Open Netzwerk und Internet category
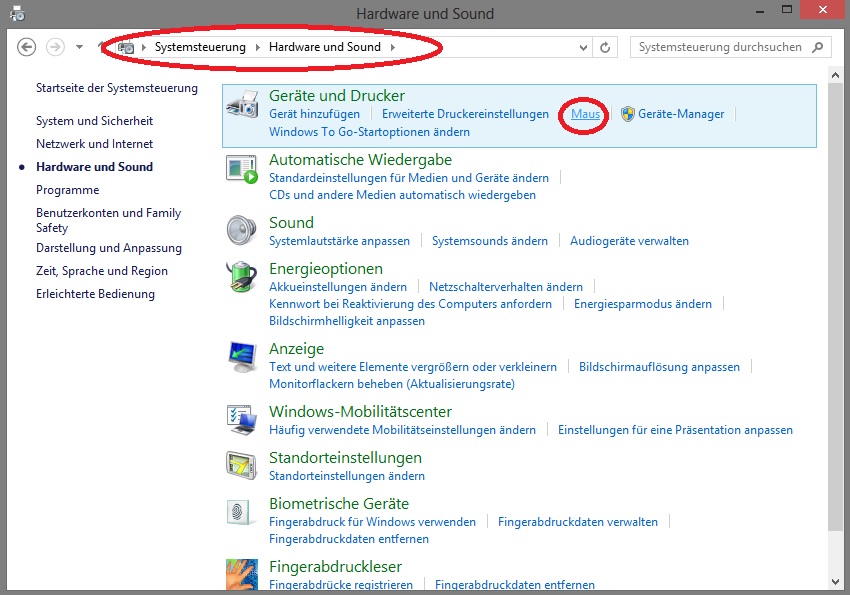This screenshot has width=850, height=595. (94, 144)
